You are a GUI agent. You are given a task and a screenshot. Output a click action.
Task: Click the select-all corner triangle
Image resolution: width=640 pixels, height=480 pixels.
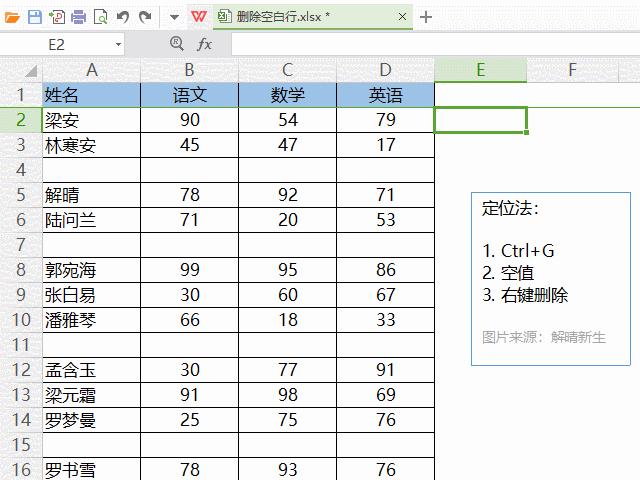pyautogui.click(x=29, y=72)
